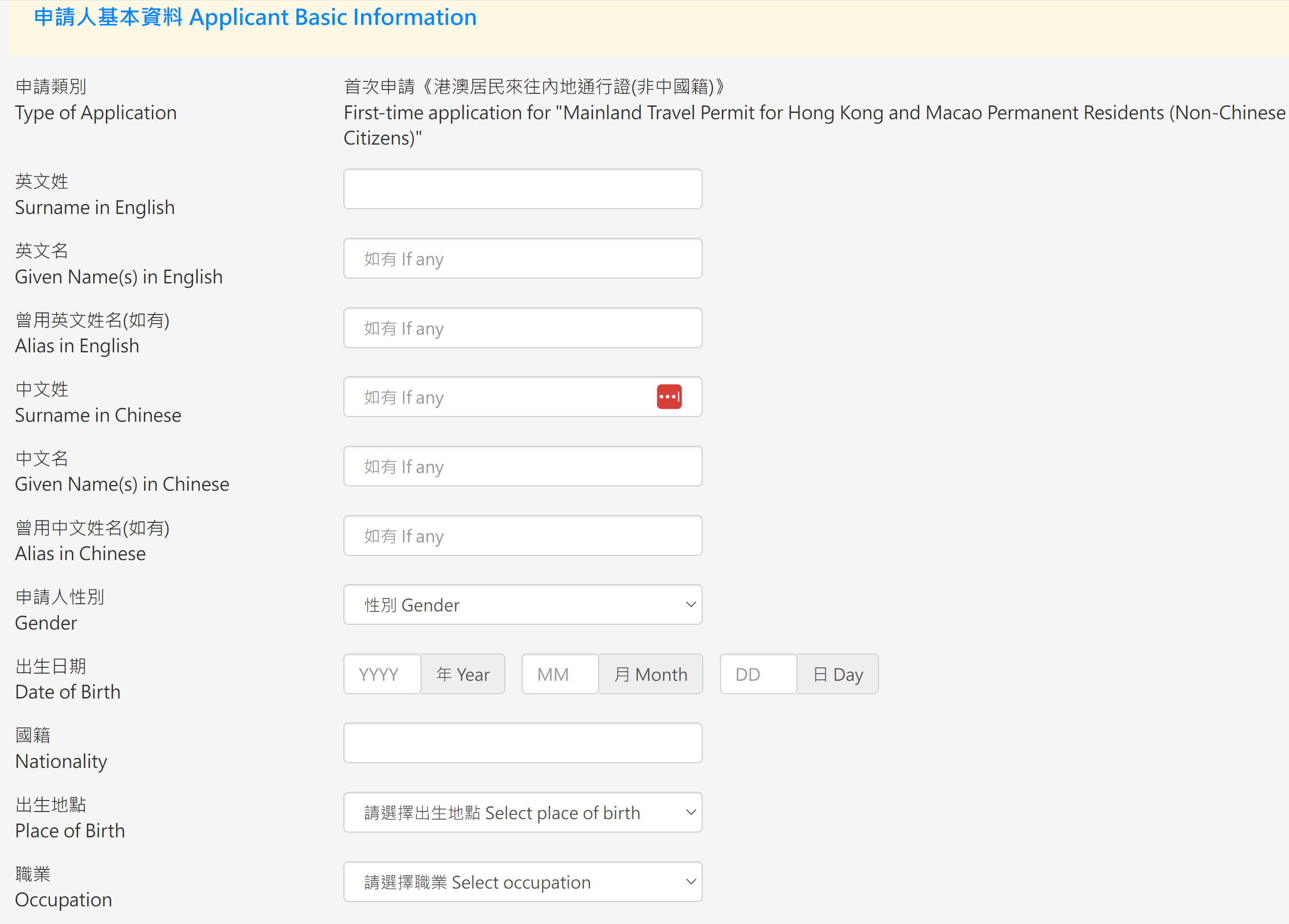Click the Type of Application label
This screenshot has height=924, width=1289.
tap(95, 100)
